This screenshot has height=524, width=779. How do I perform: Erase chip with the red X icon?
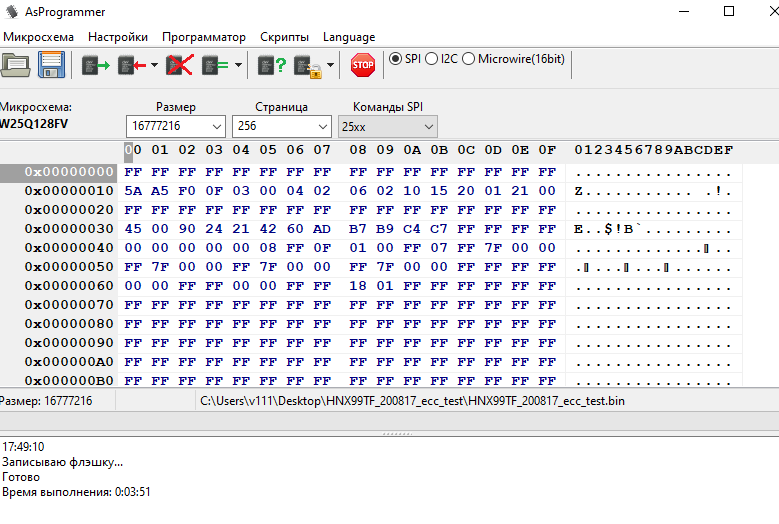(x=179, y=65)
